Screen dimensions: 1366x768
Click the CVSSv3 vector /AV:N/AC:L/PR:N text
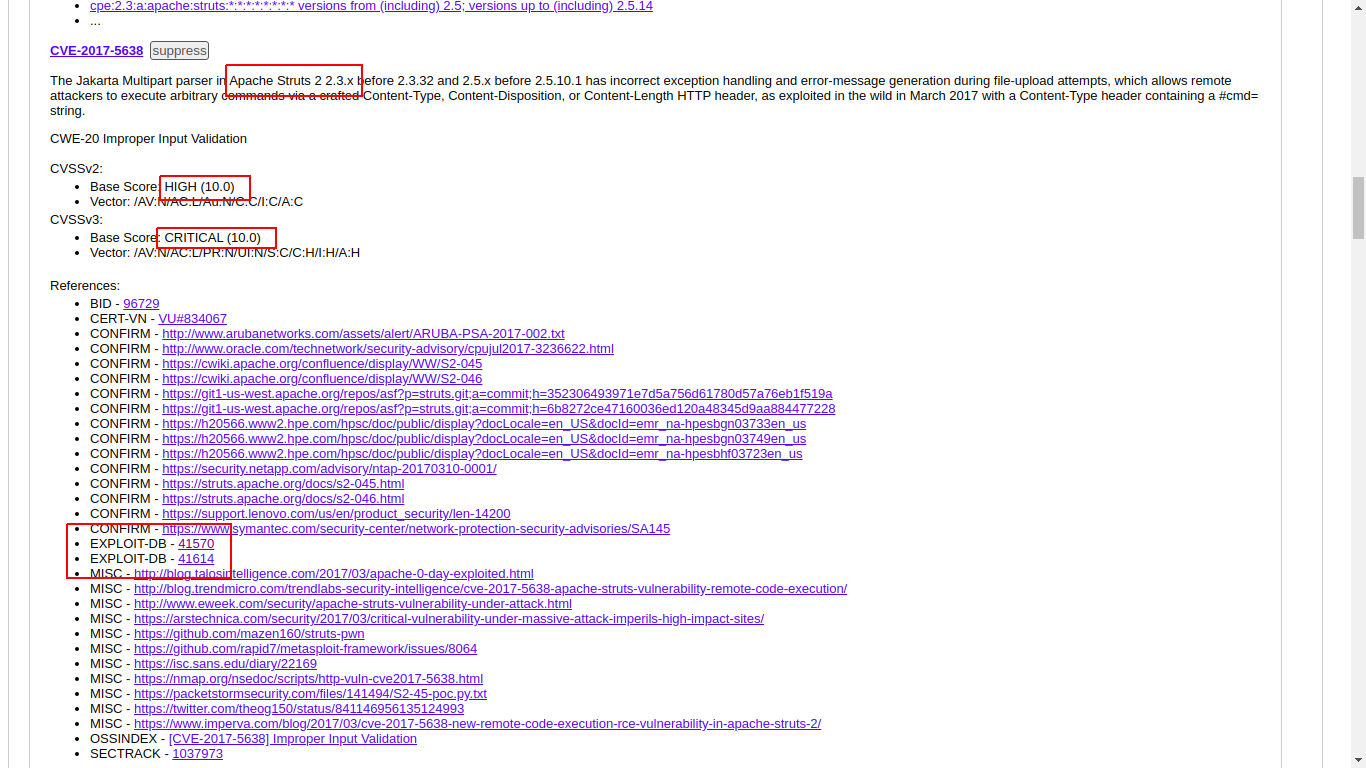pos(247,253)
